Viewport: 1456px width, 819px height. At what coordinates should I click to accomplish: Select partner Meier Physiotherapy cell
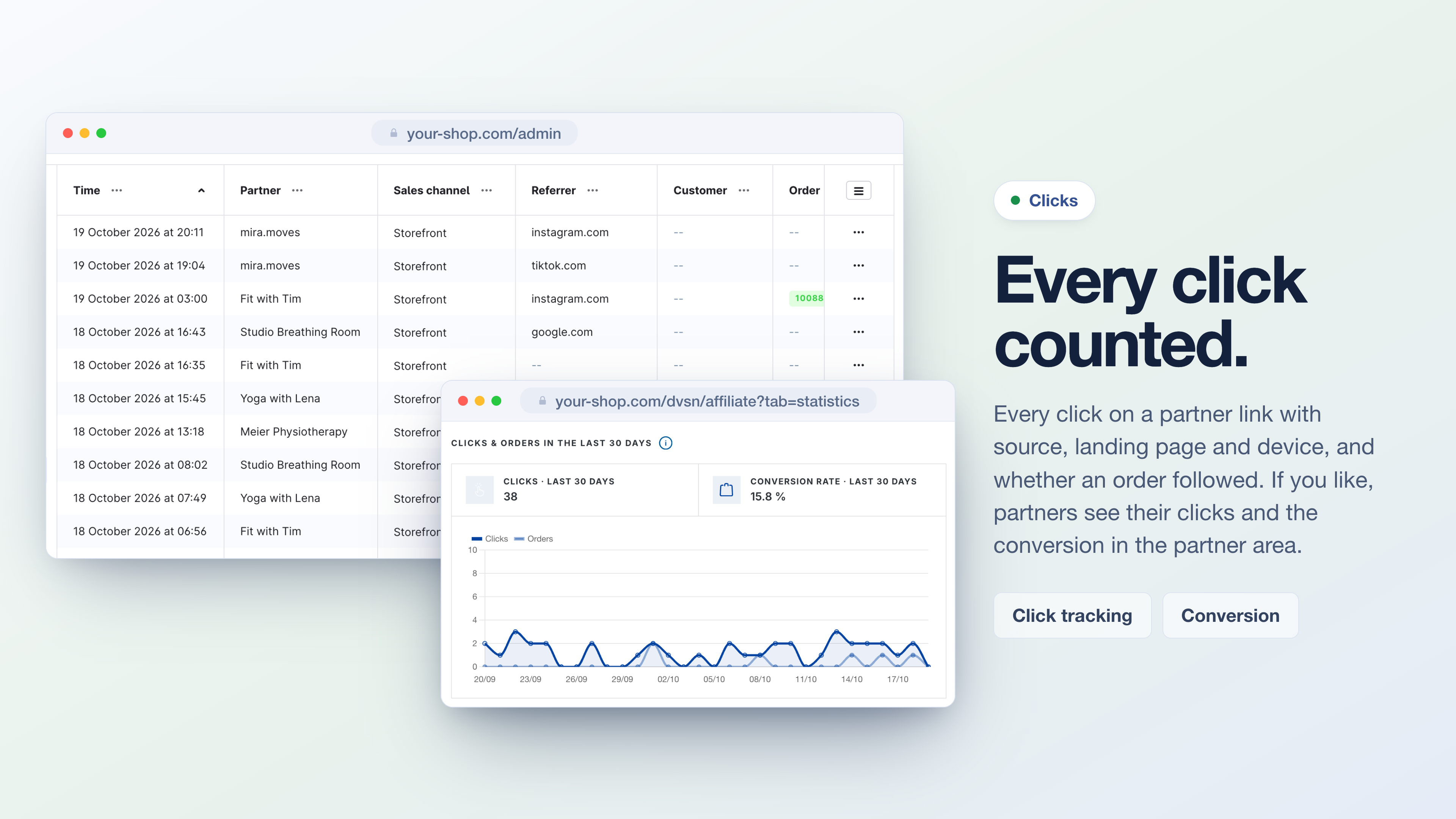coord(293,432)
